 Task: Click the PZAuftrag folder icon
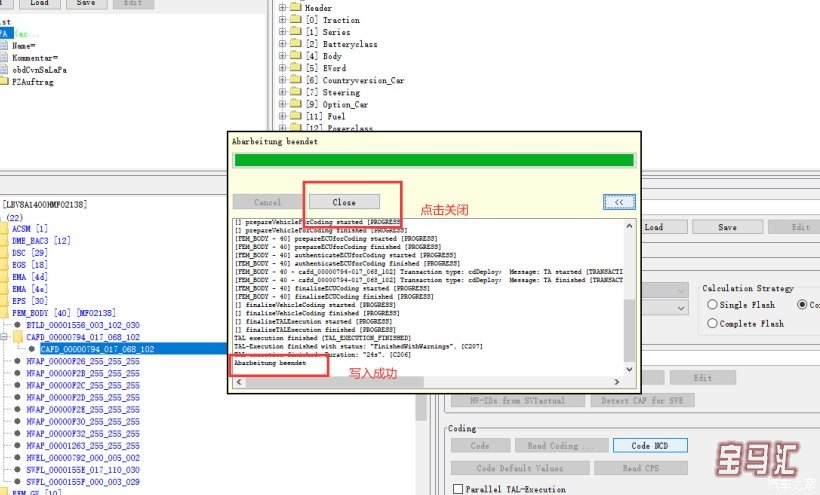(4, 81)
